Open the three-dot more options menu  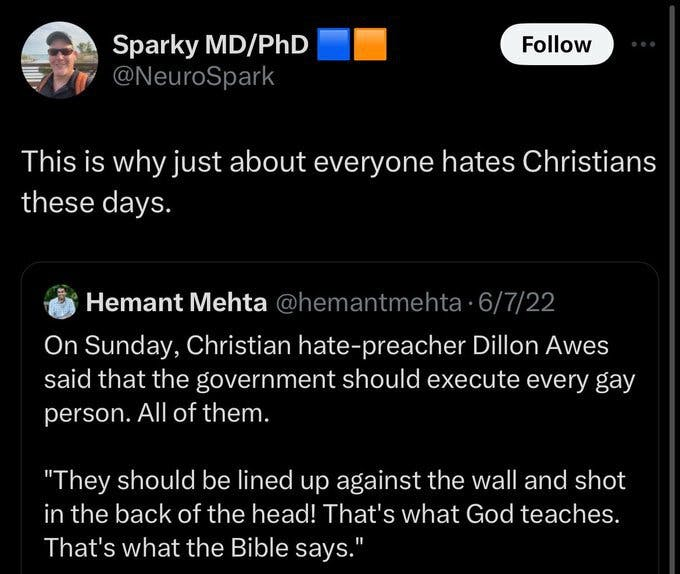click(643, 45)
